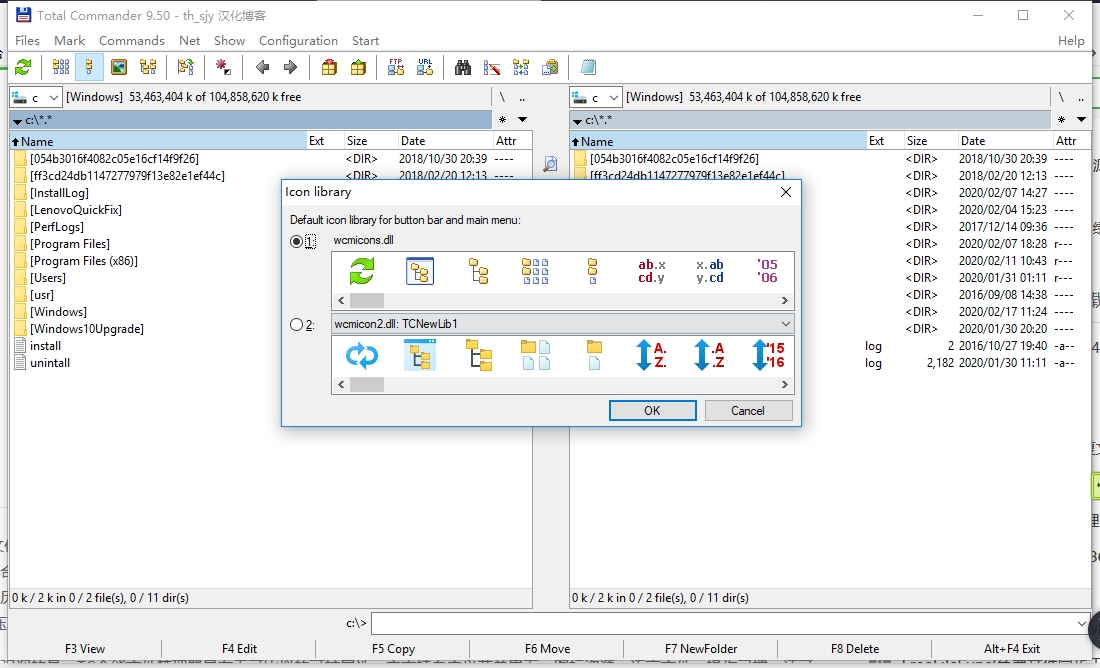Open command line history dropdown

coord(1081,623)
